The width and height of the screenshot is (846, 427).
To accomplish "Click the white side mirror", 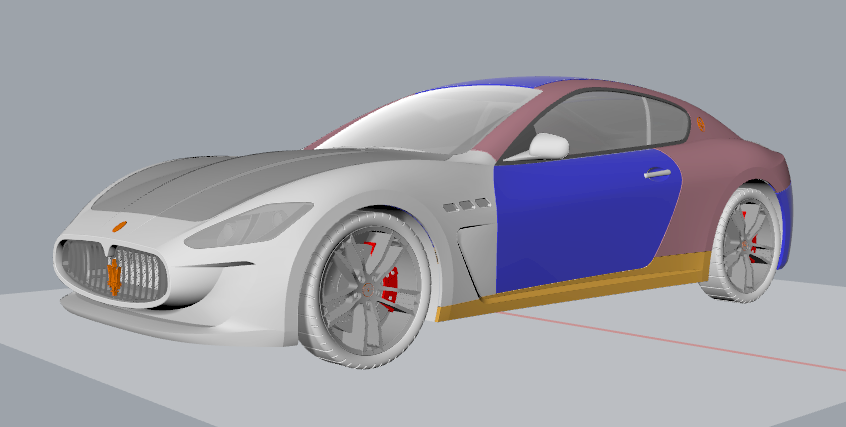I will (x=548, y=146).
